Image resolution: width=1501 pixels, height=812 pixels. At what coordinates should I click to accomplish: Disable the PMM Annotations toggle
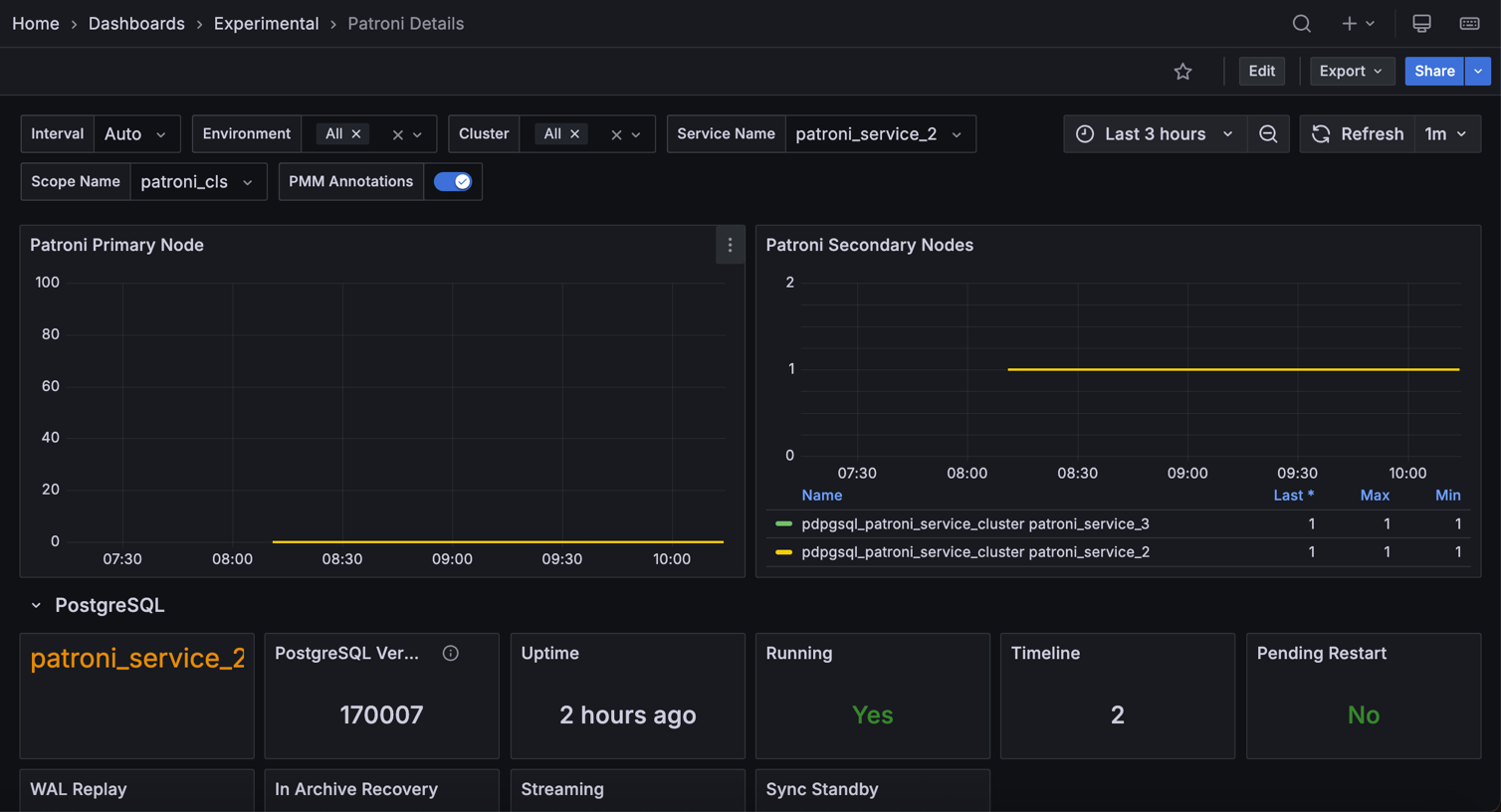tap(454, 181)
